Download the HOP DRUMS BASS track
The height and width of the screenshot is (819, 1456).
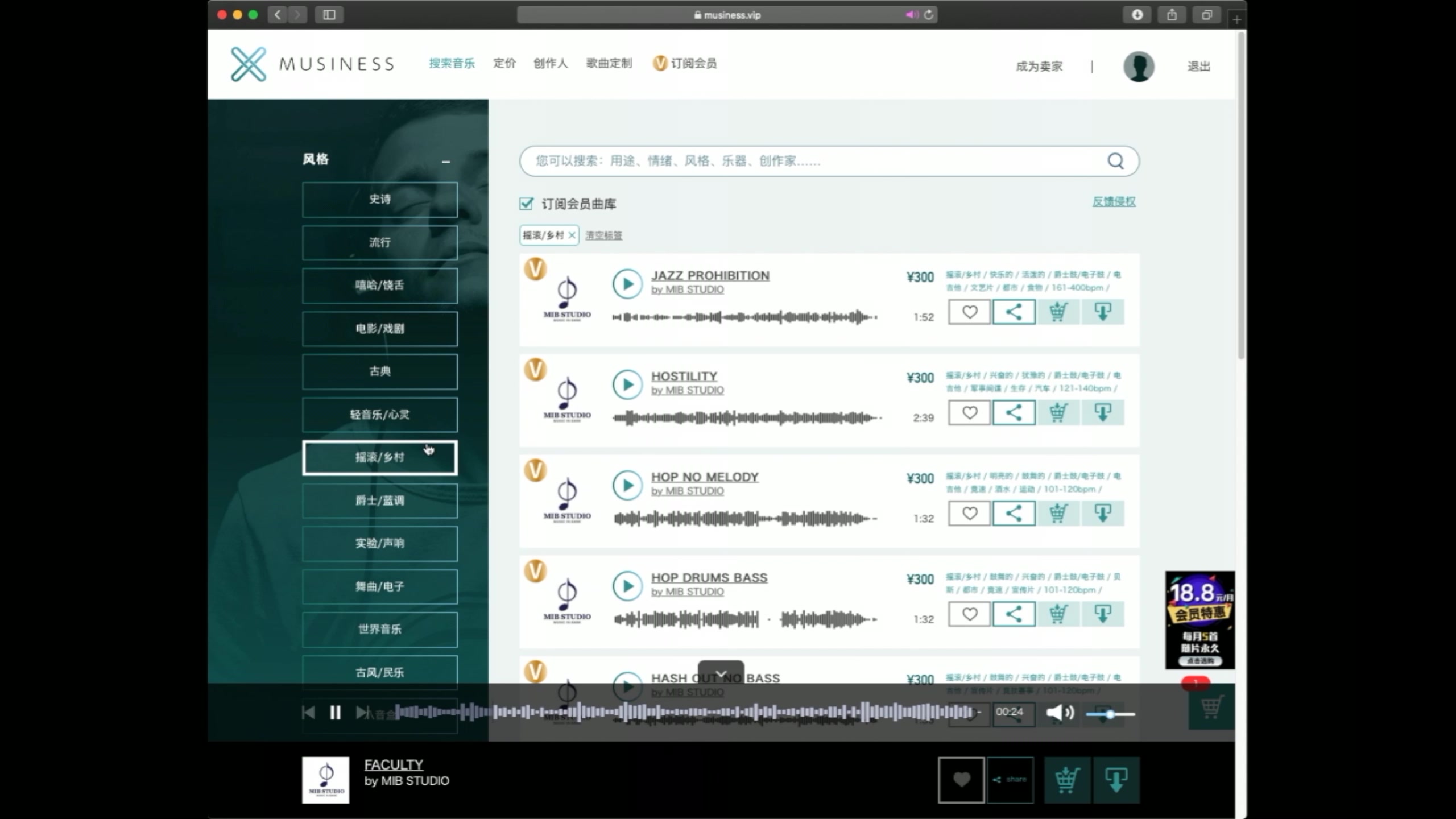click(1102, 614)
